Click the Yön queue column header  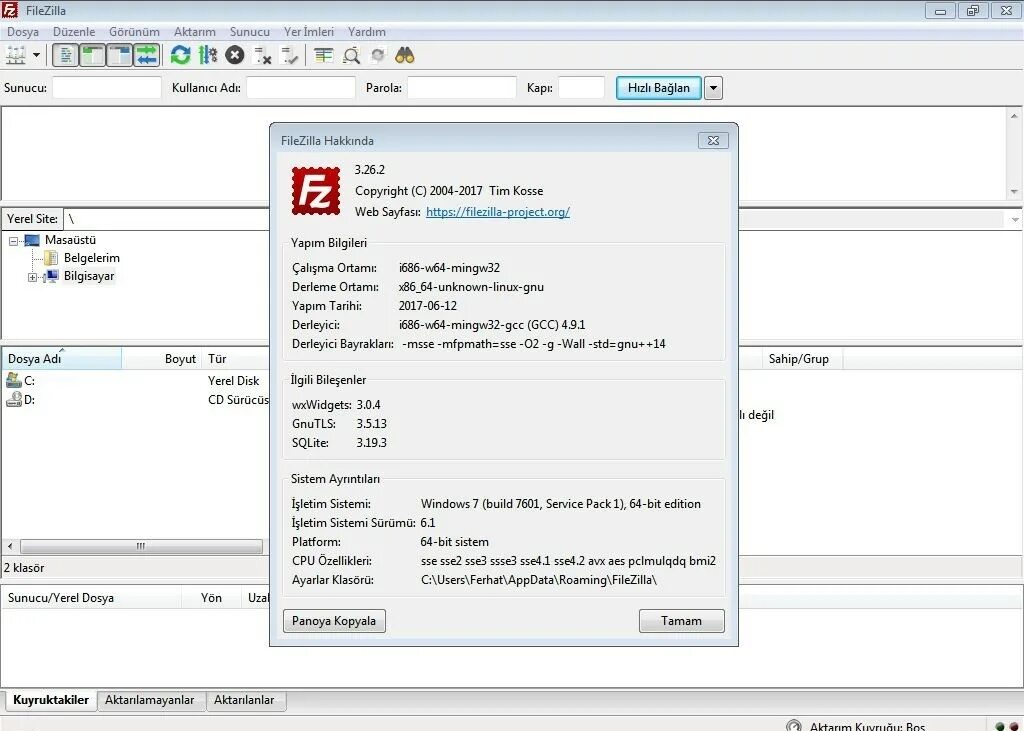click(x=211, y=598)
